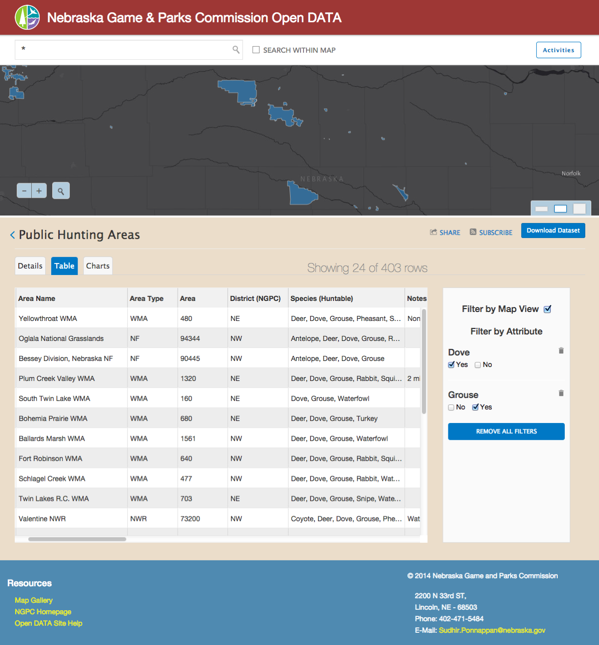This screenshot has height=645, width=599.
Task: Select Twin Lakes R.C. WMA row
Action: [218, 499]
